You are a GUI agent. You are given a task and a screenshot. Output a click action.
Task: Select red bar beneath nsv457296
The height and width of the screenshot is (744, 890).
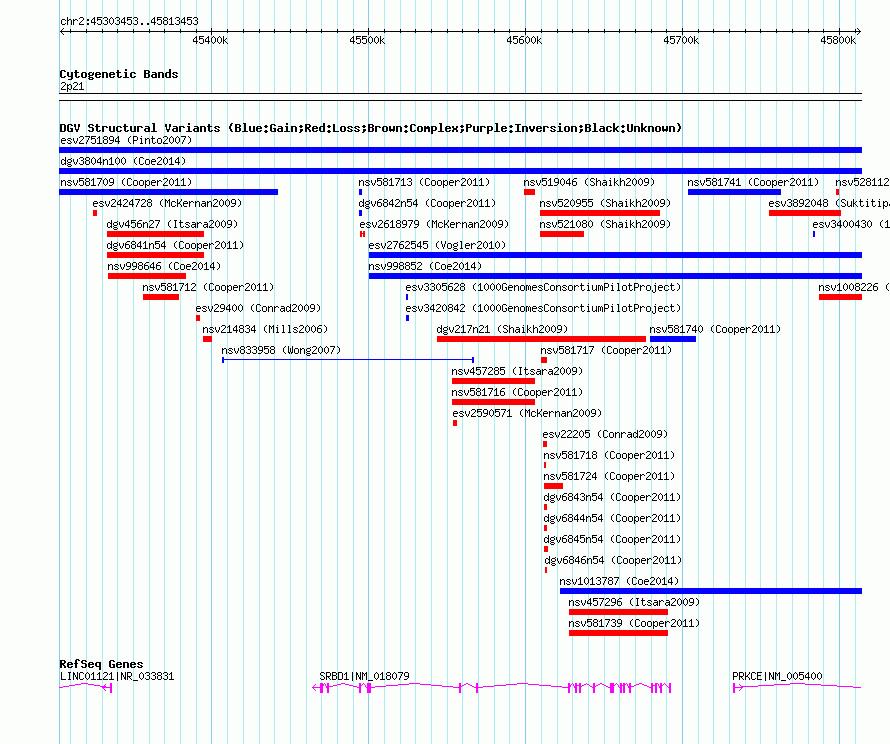(619, 612)
